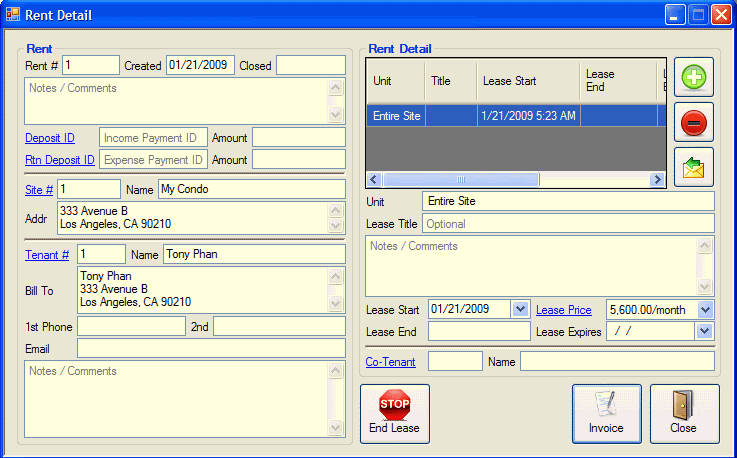Click the Created date field
Viewport: 737px width, 458px height.
click(x=200, y=65)
